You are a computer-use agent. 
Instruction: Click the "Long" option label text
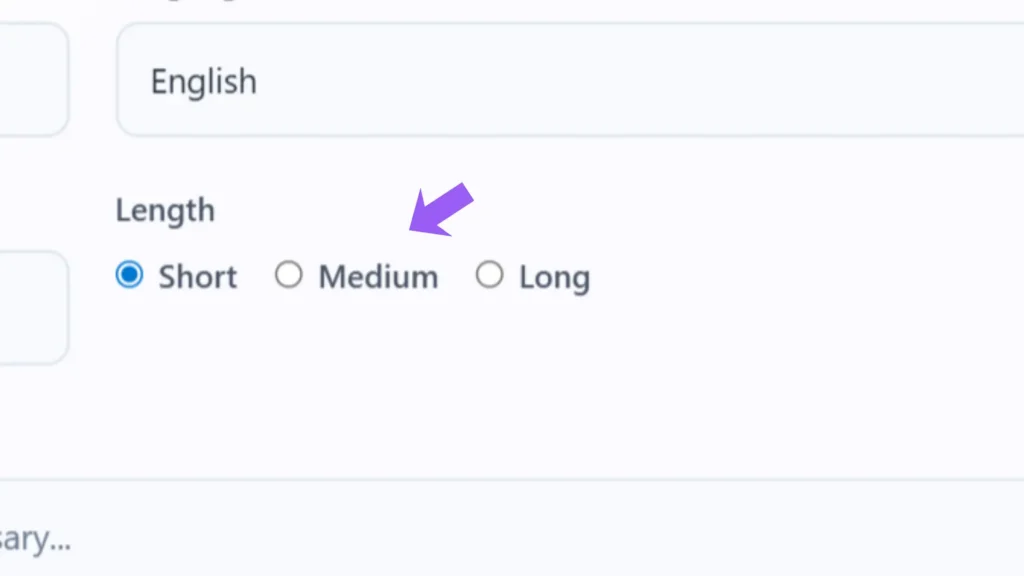coord(554,277)
